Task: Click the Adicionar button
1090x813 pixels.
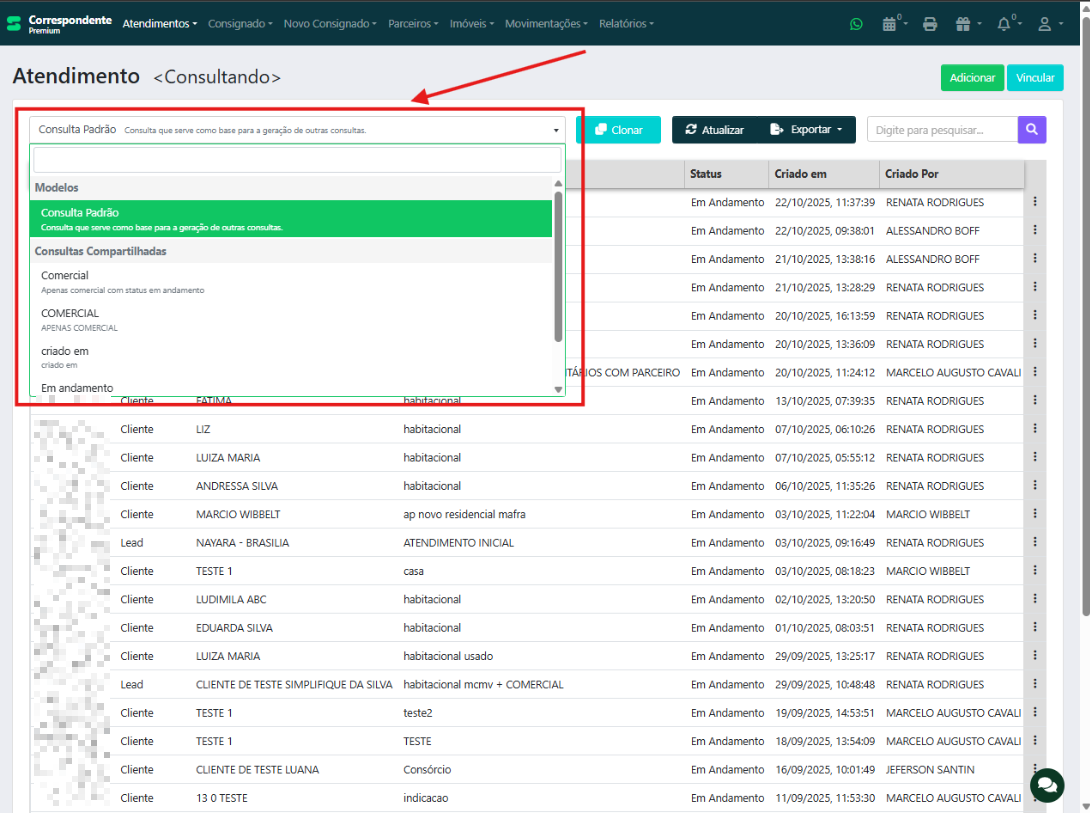Action: coord(972,78)
